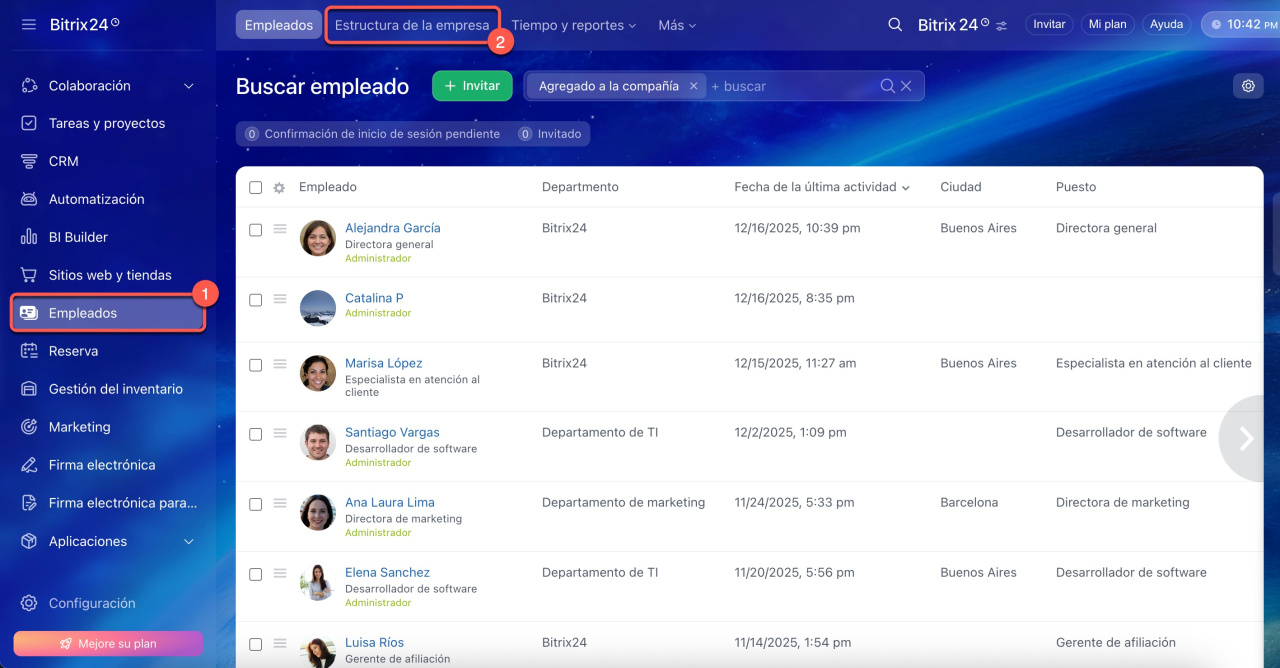Screen dimensions: 1280x668
Task: Open the hamburger menu next to Bitrix24 logo
Action: tap(29, 24)
